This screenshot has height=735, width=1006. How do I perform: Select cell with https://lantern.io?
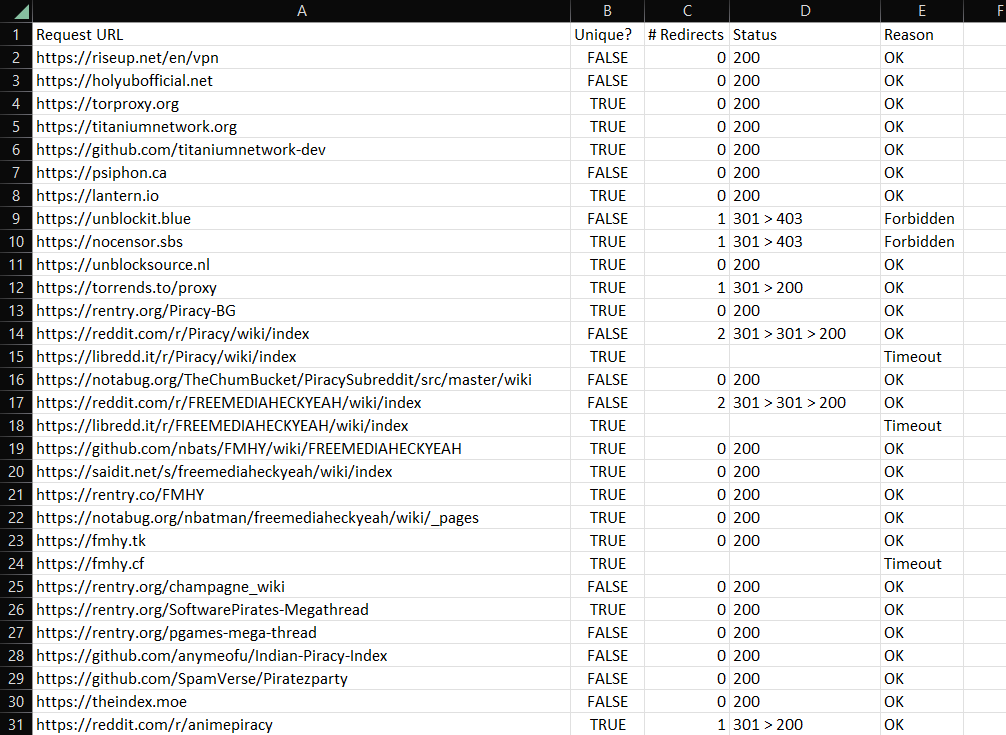[302, 196]
